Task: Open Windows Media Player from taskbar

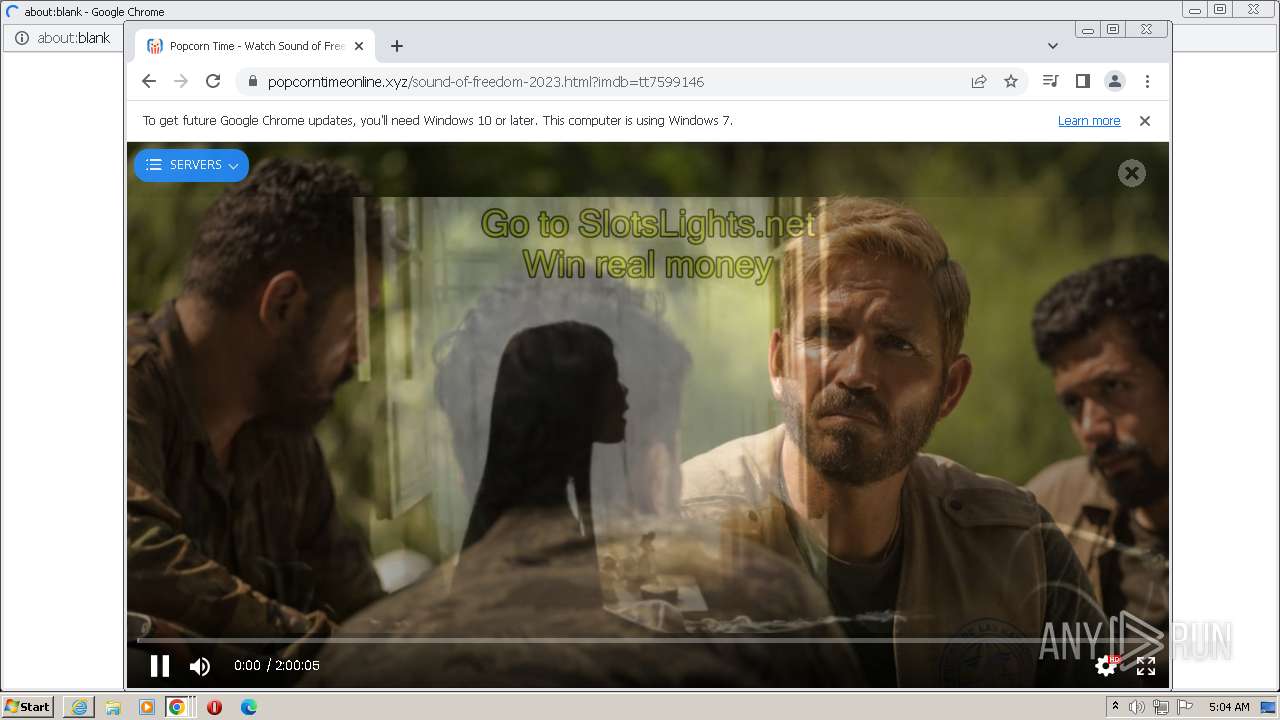Action: click(x=147, y=707)
